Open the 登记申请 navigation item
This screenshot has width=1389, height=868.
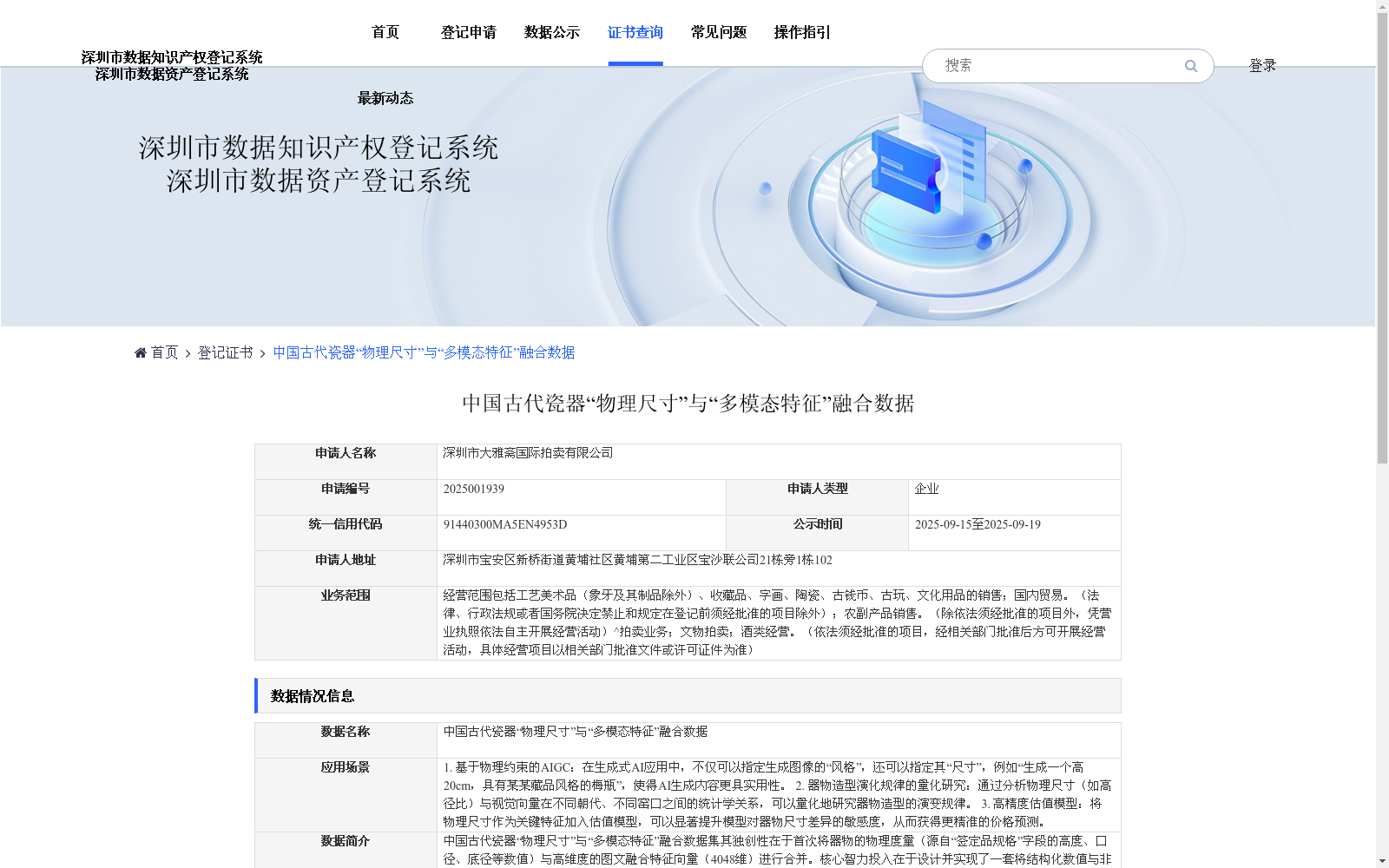(x=469, y=32)
